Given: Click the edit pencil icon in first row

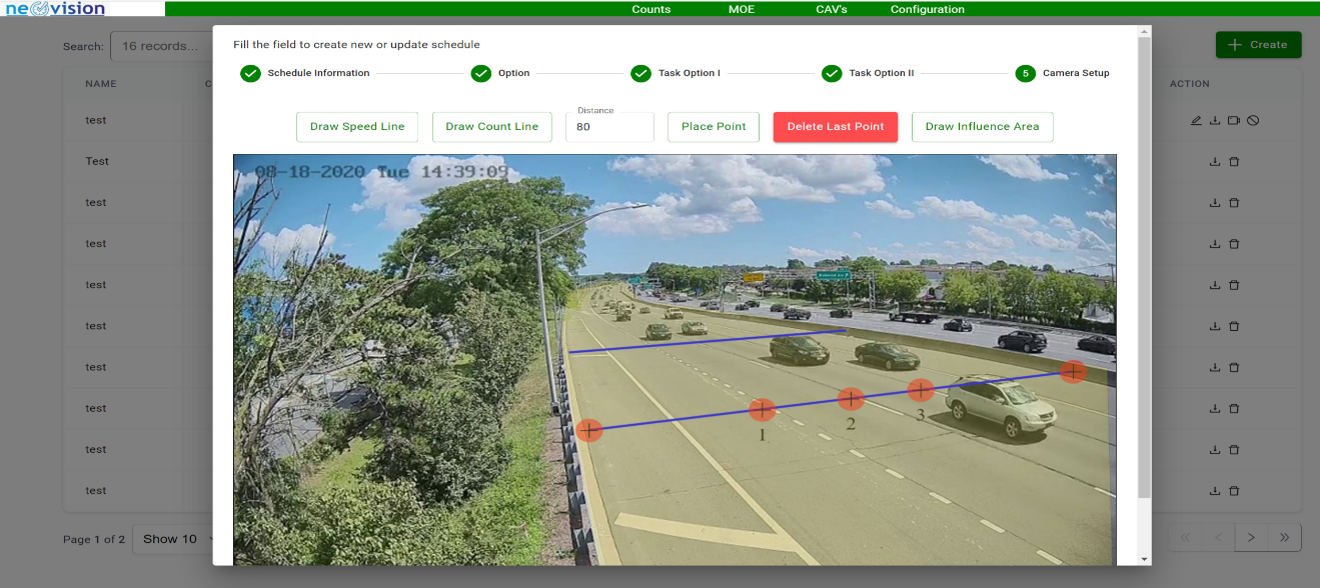Looking at the screenshot, I should click(1196, 121).
